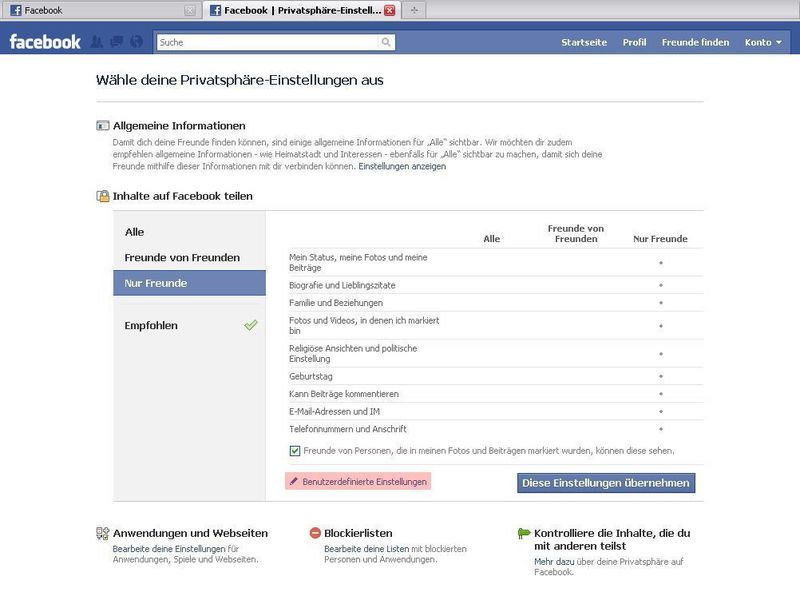Open Bearbeite deine Einstellungen link
This screenshot has height=596, width=800.
tap(169, 549)
